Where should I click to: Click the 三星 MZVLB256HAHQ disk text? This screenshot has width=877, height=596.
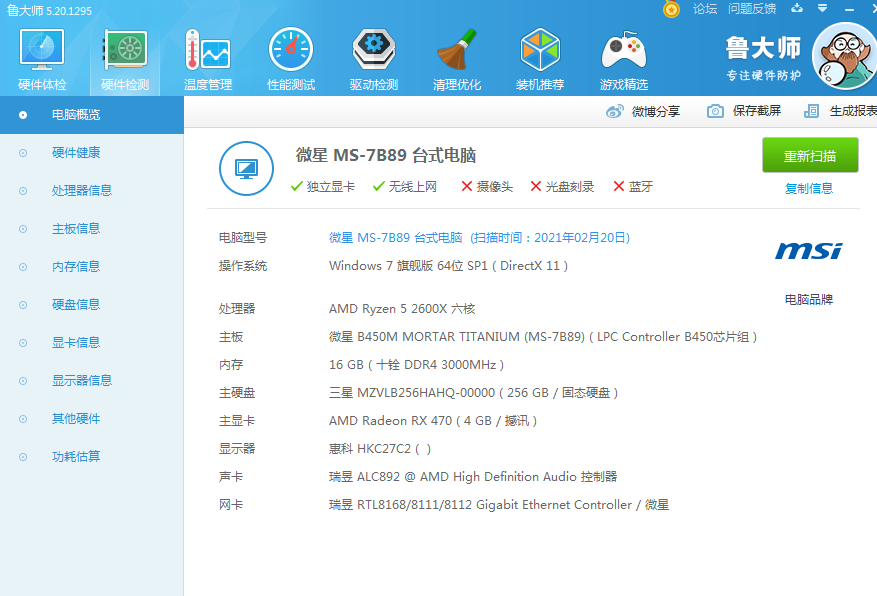(474, 392)
